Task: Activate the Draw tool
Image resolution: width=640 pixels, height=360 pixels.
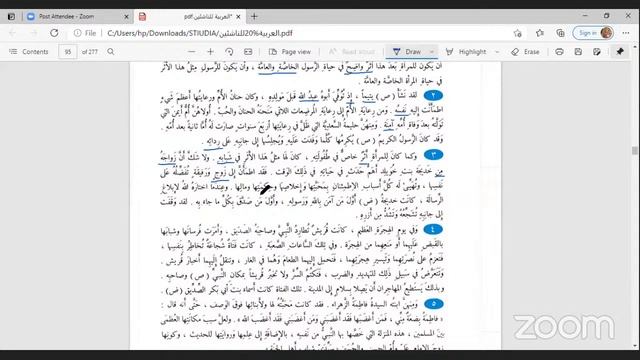Action: [407, 52]
